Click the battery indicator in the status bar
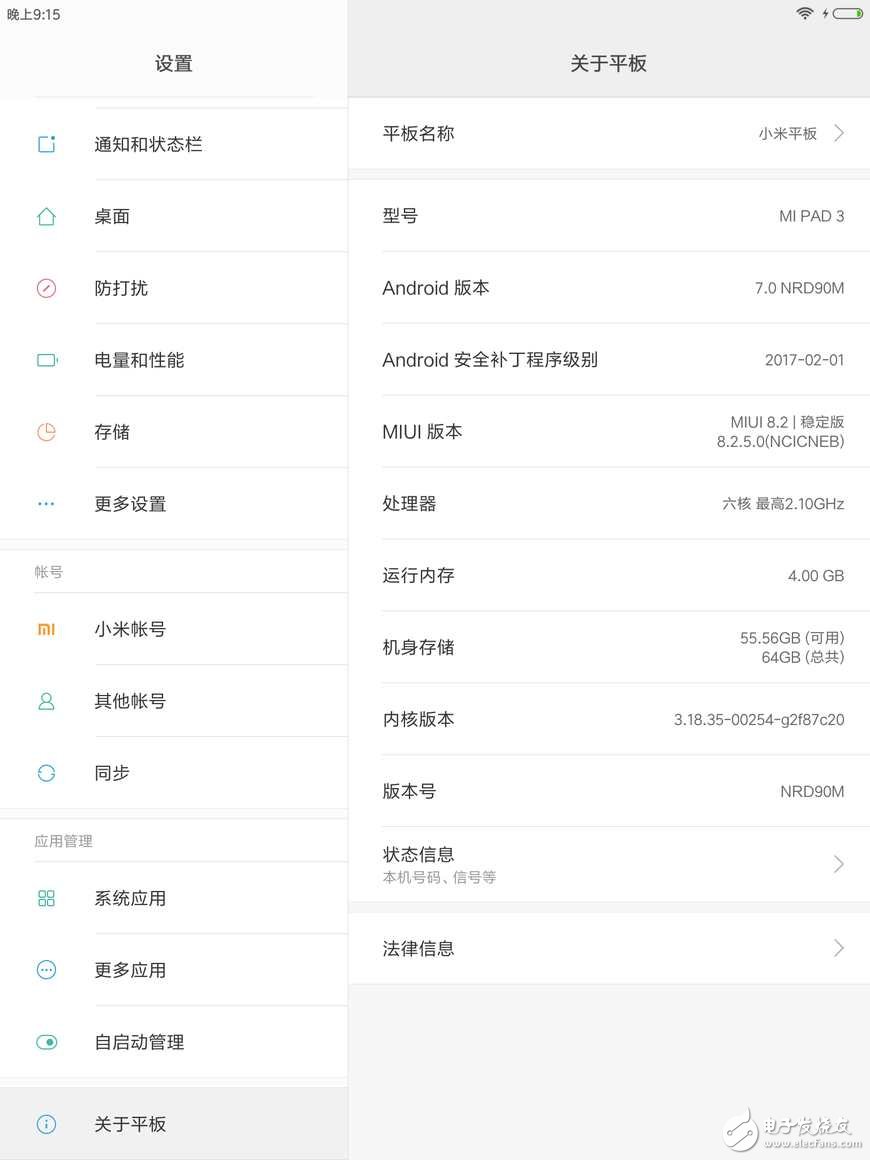The width and height of the screenshot is (870, 1160). [849, 15]
